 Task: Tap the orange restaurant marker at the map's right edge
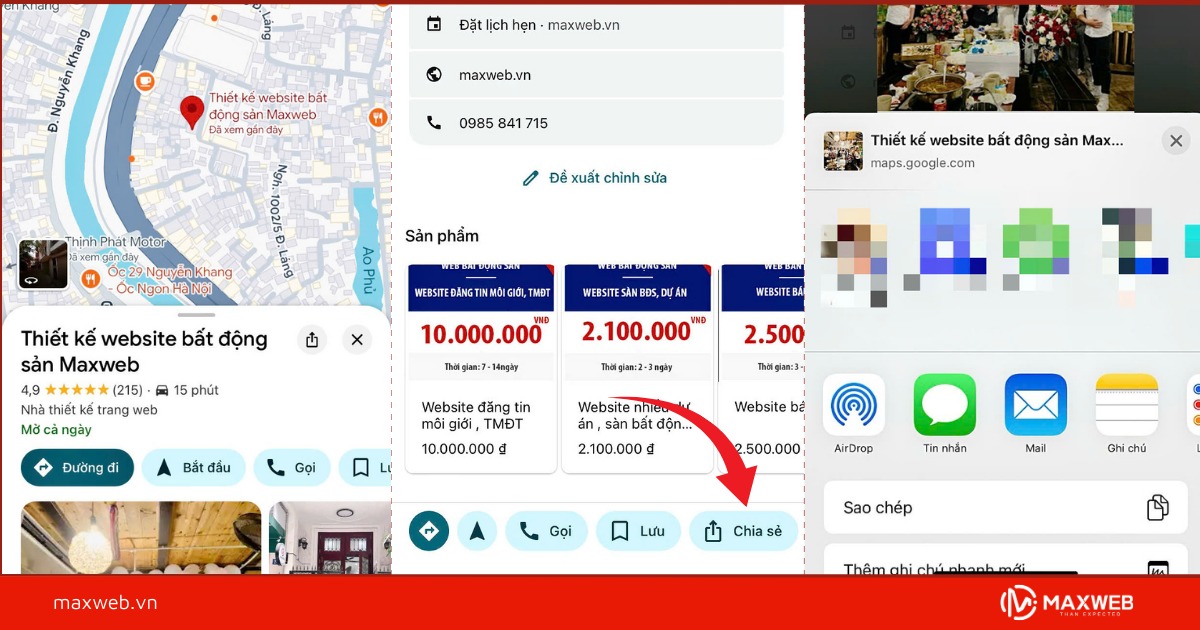click(377, 117)
